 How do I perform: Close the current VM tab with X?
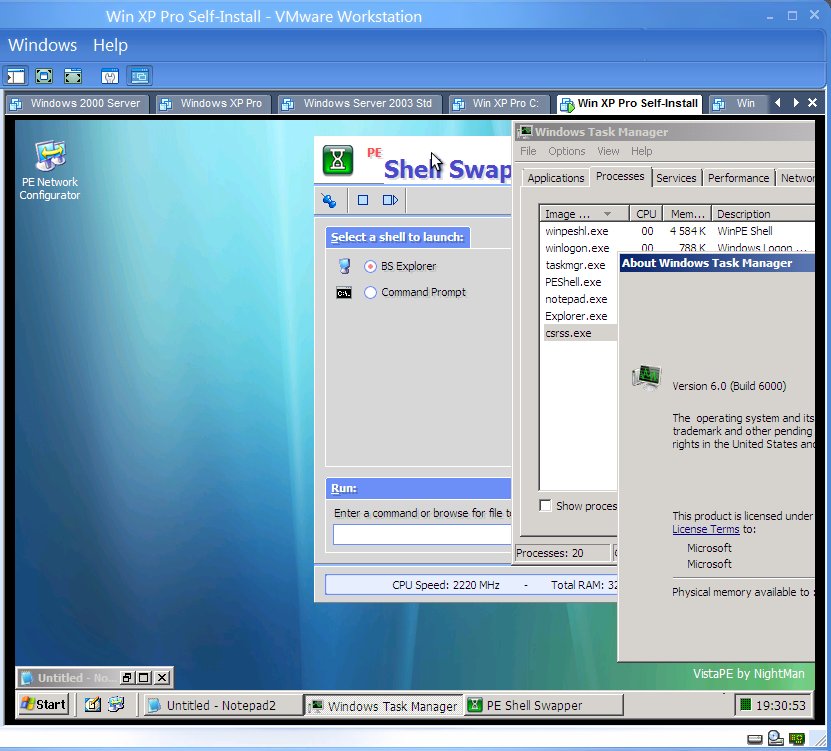812,103
